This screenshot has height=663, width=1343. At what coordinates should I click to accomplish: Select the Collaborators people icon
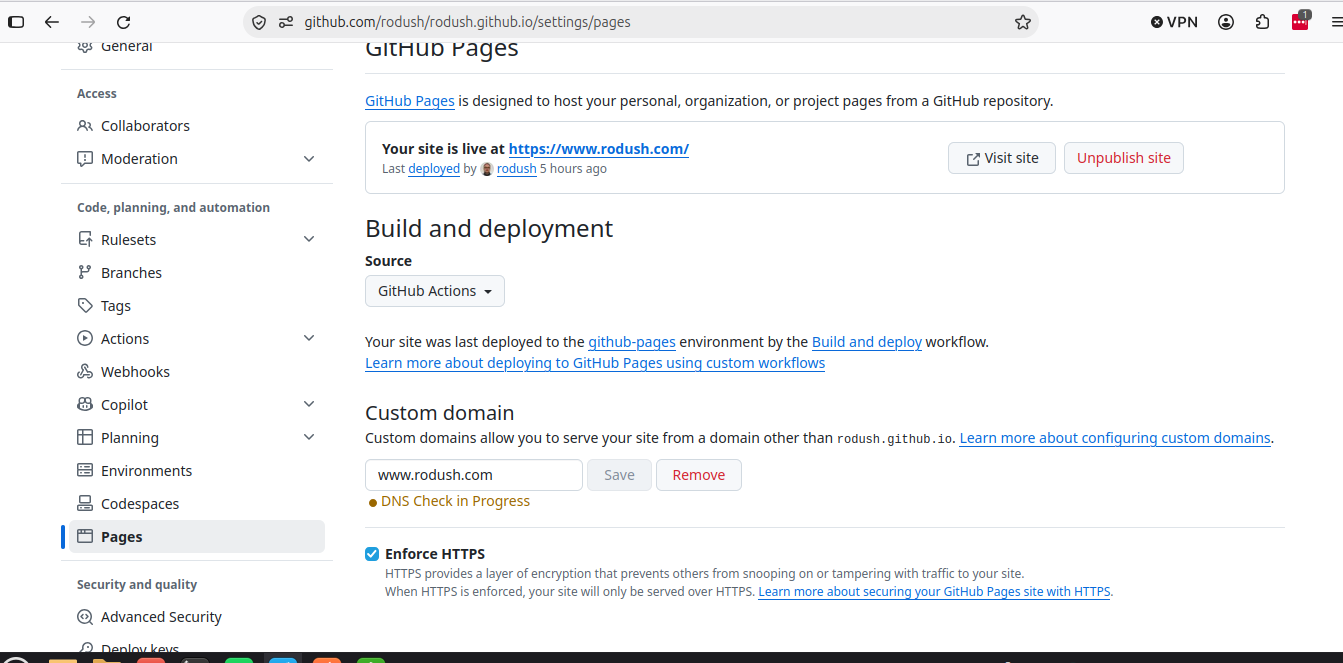coord(85,126)
